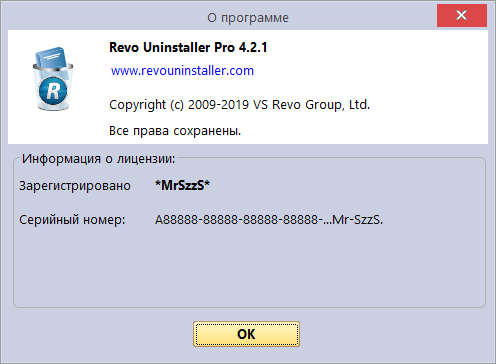Open the www.revouninstaller.com link

[182, 71]
